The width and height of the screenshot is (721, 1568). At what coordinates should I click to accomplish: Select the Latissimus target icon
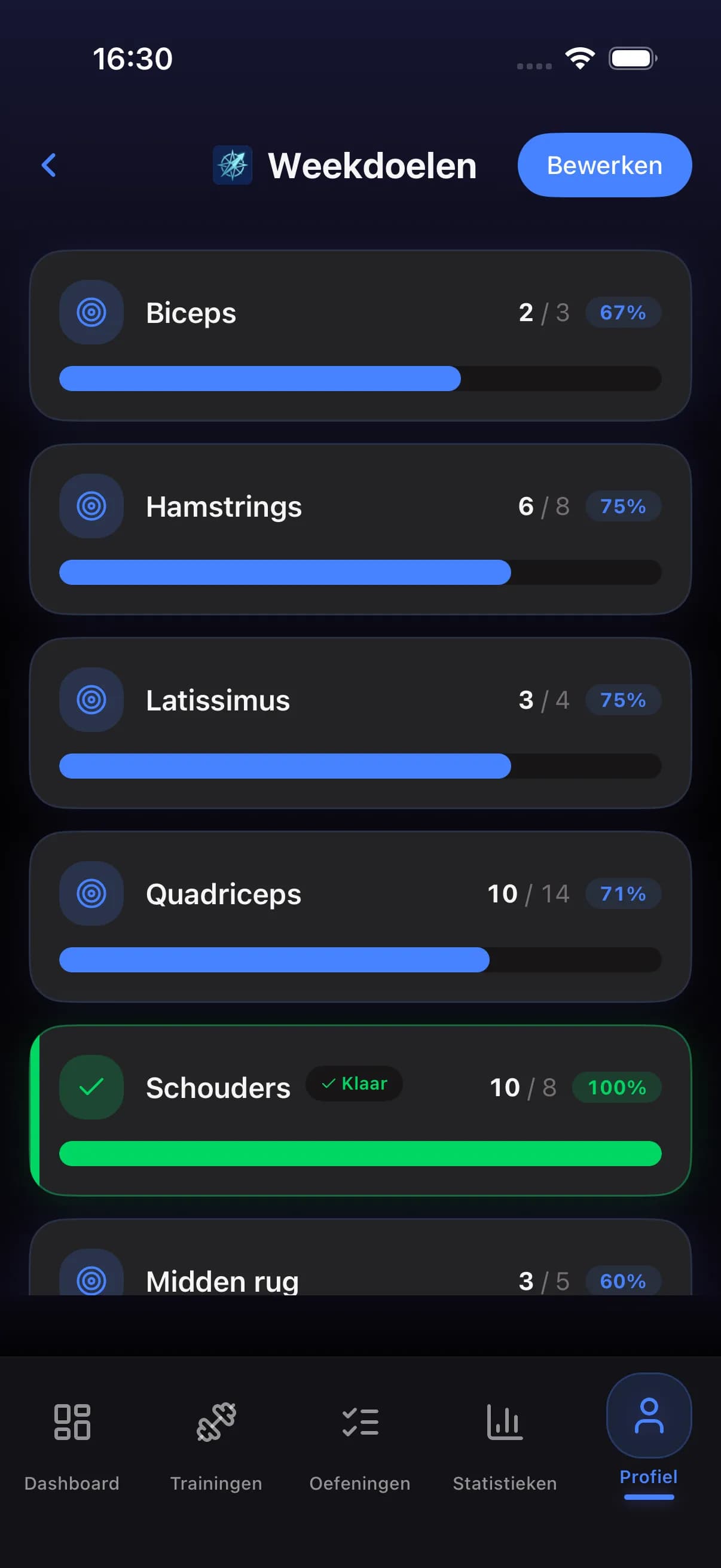91,700
